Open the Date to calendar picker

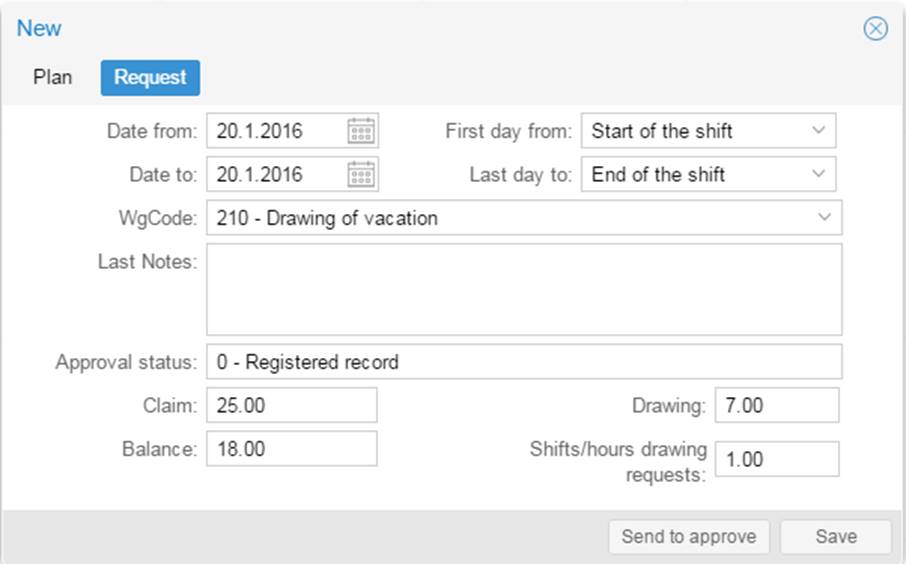361,174
